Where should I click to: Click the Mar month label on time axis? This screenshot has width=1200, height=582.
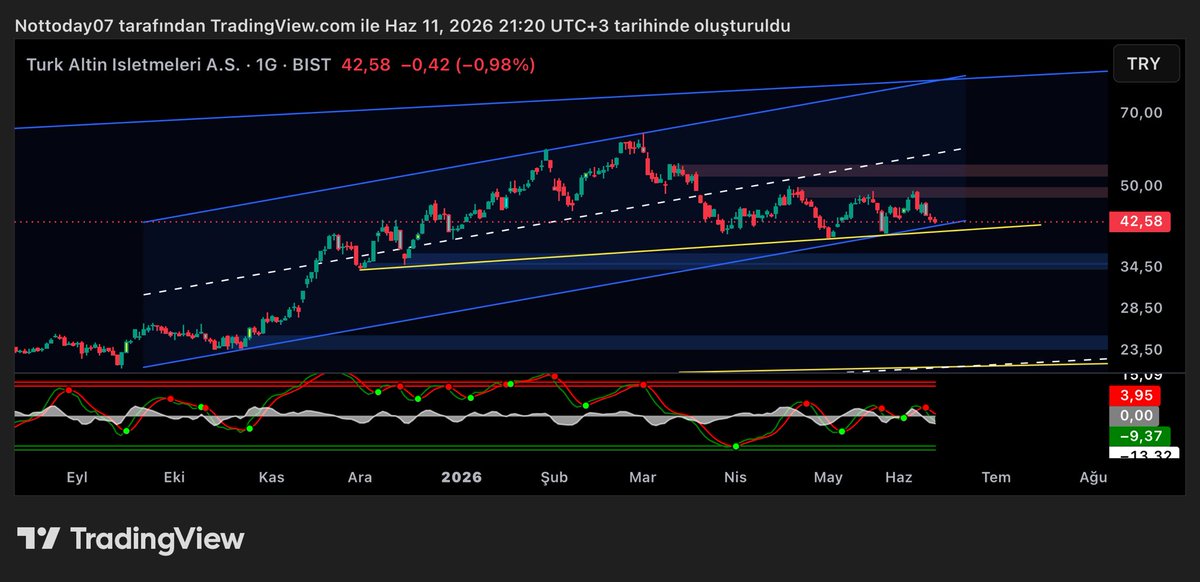coord(642,477)
